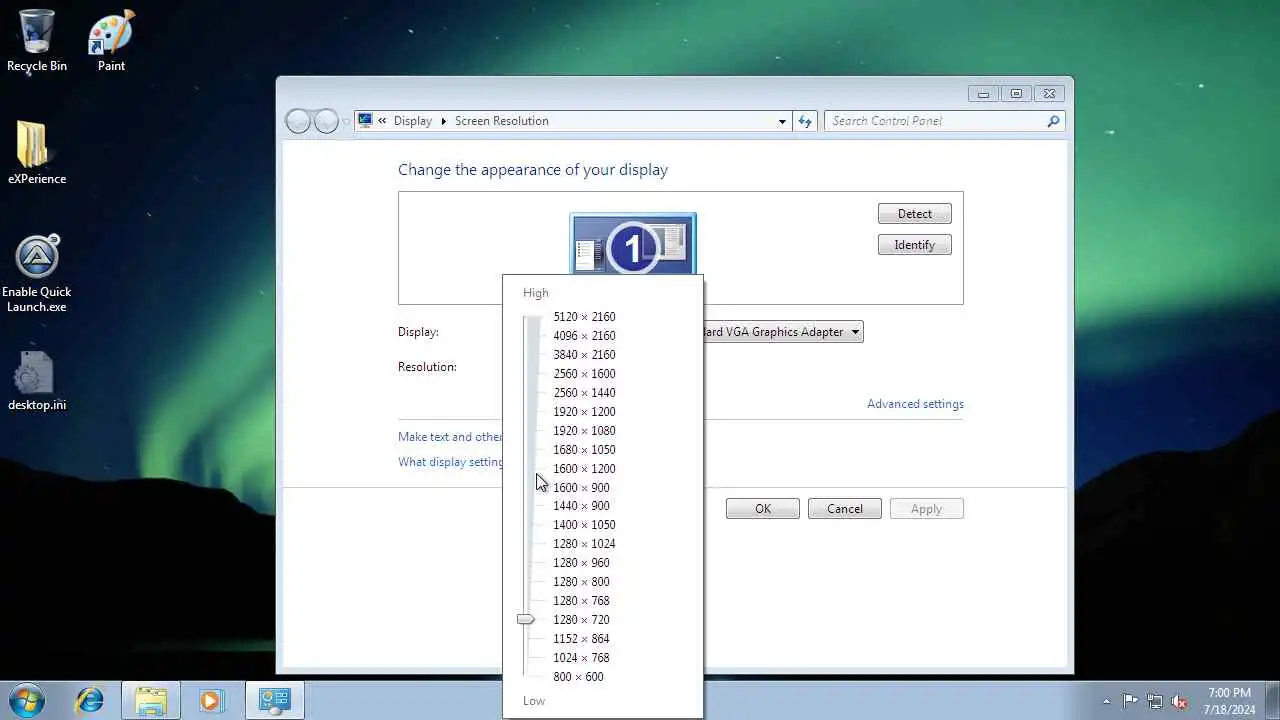This screenshot has width=1280, height=720.
Task: Show hidden tray icons arrow
Action: (x=1106, y=701)
